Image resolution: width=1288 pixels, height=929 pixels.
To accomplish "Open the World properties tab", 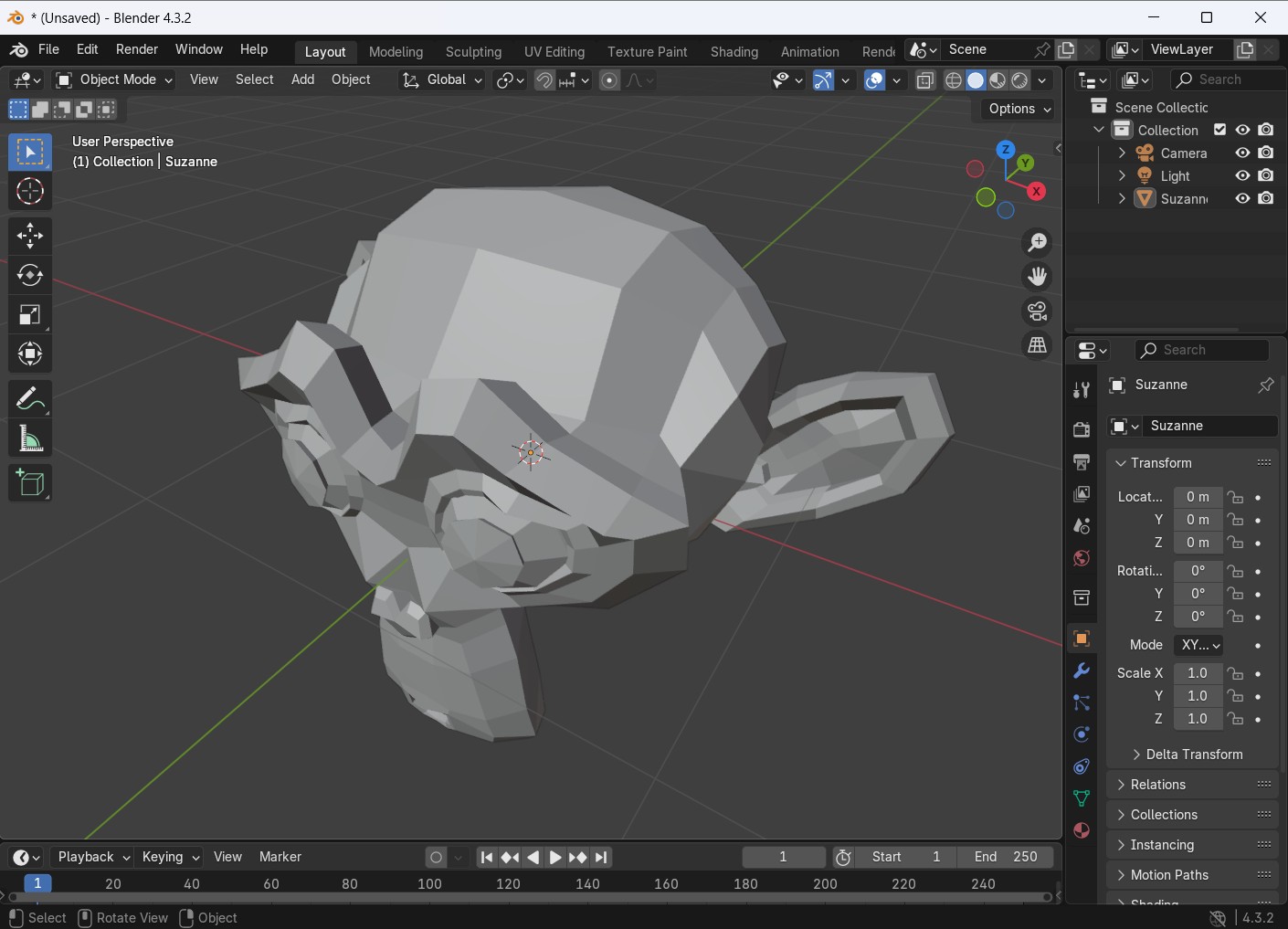I will click(x=1082, y=558).
